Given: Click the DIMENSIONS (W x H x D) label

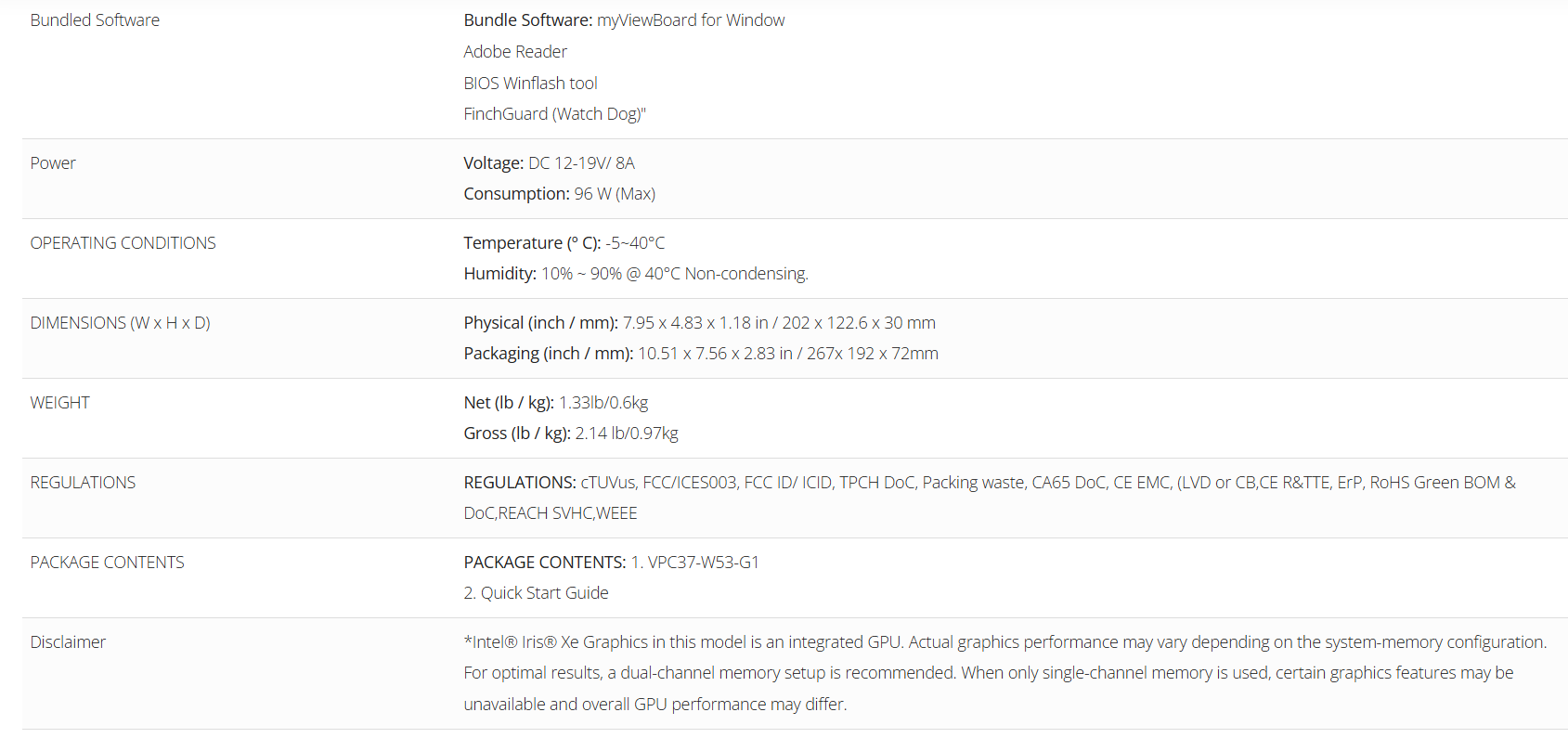Looking at the screenshot, I should (x=120, y=323).
